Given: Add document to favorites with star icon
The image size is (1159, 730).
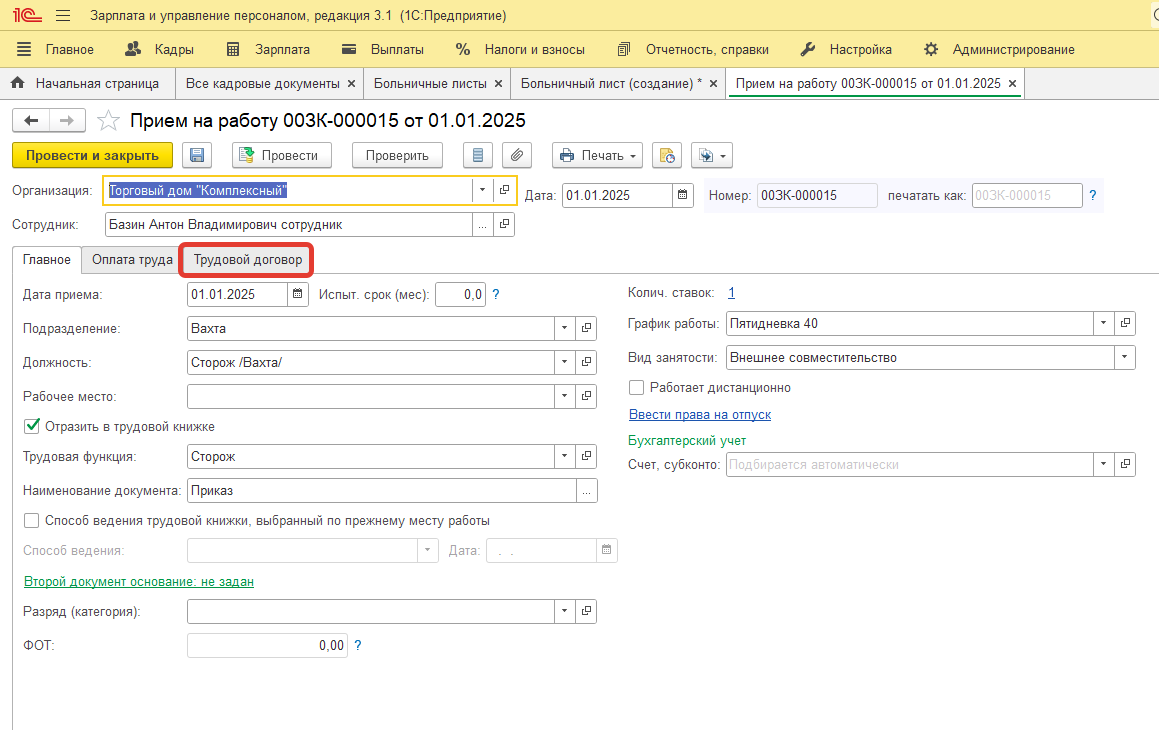Looking at the screenshot, I should pos(108,121).
